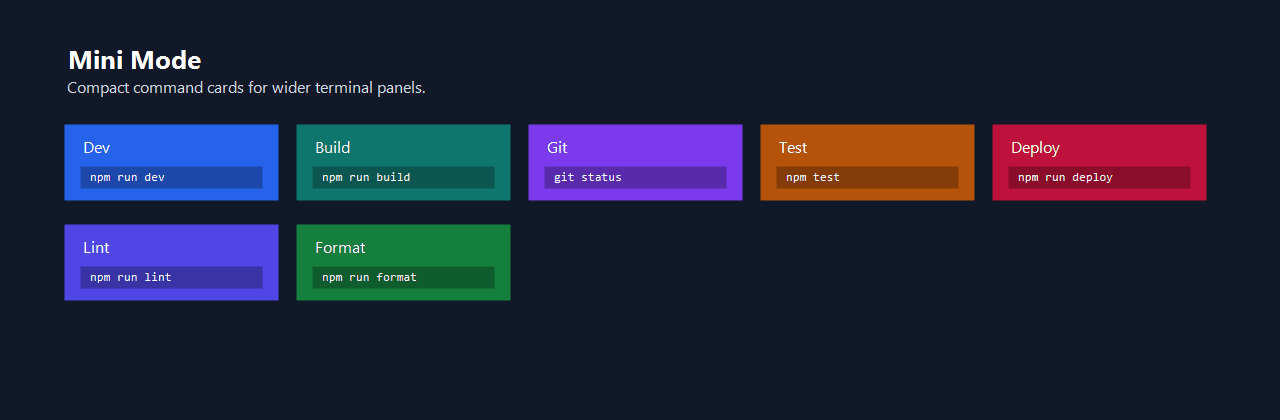Click the Format card title label

tap(340, 247)
